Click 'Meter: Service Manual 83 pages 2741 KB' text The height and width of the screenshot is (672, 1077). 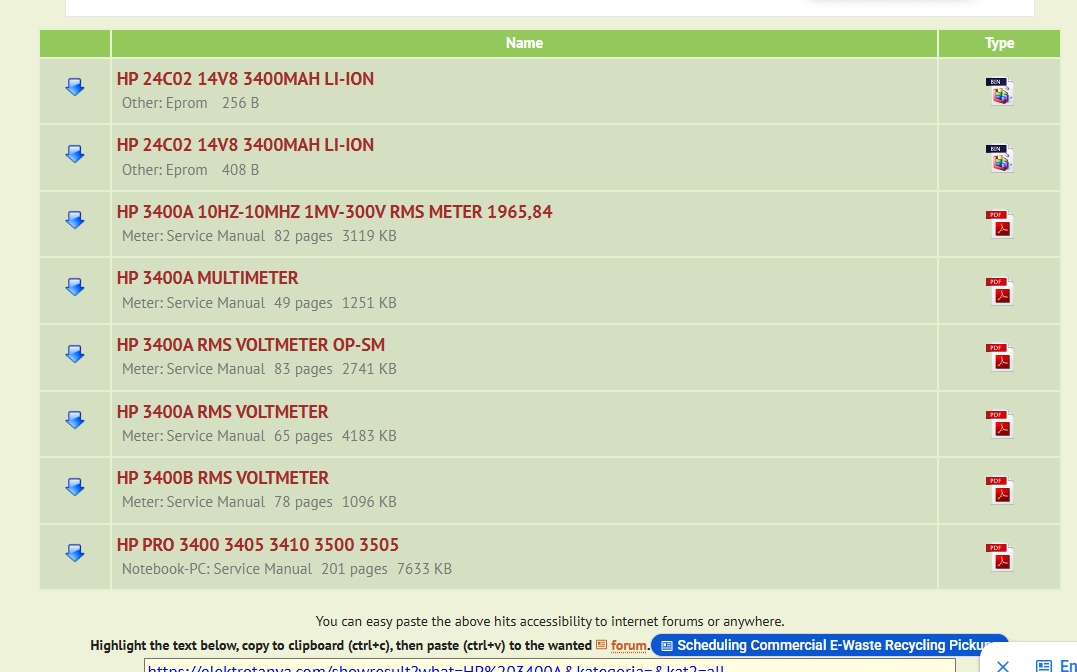pos(259,369)
